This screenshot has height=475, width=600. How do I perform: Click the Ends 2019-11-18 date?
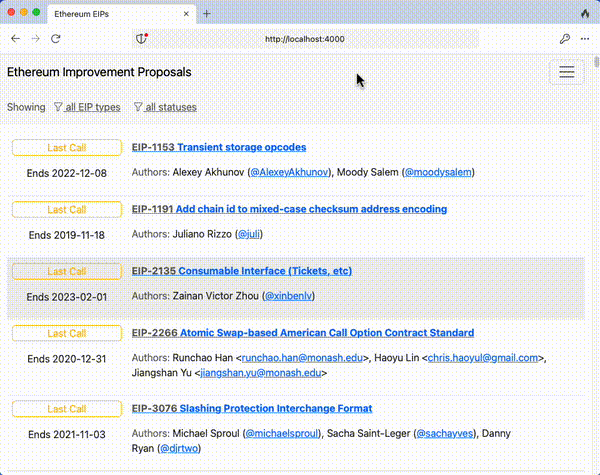67,235
